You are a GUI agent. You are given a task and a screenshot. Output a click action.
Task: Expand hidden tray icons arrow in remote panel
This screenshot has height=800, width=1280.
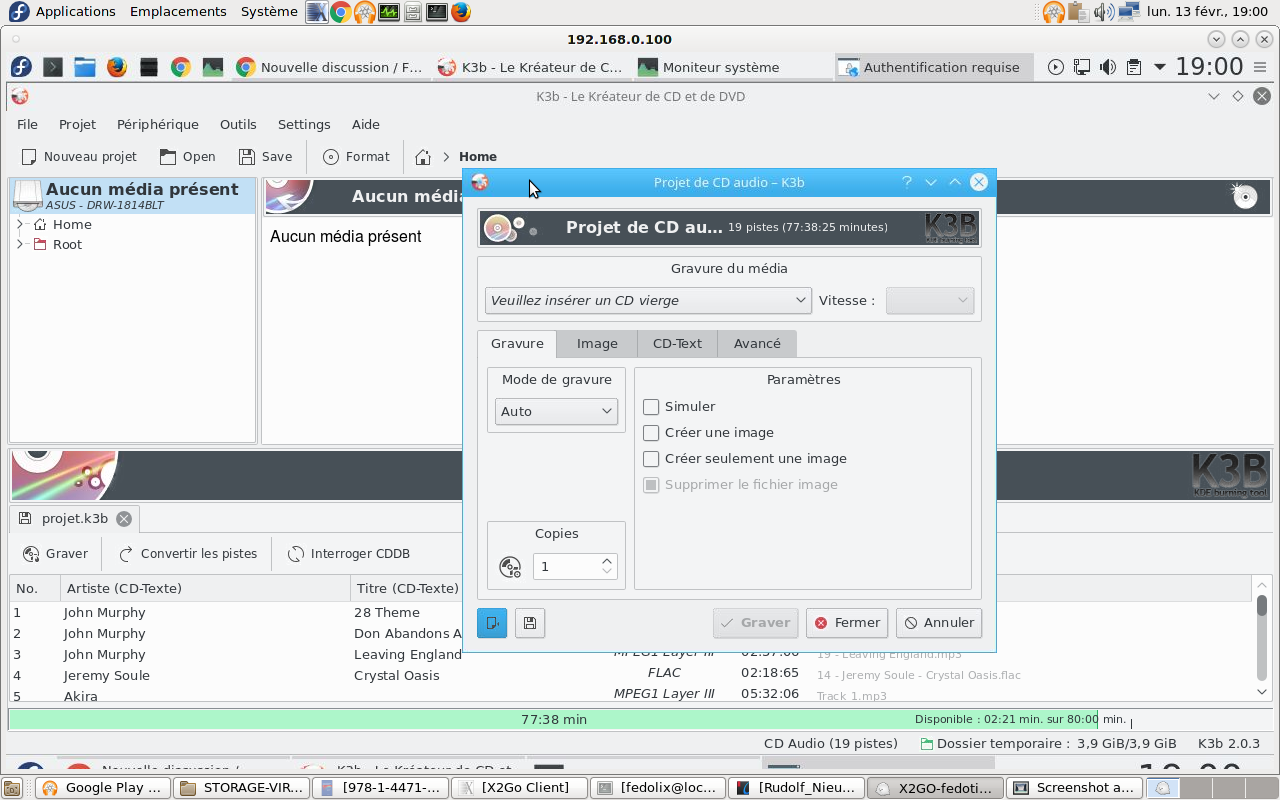[1160, 67]
